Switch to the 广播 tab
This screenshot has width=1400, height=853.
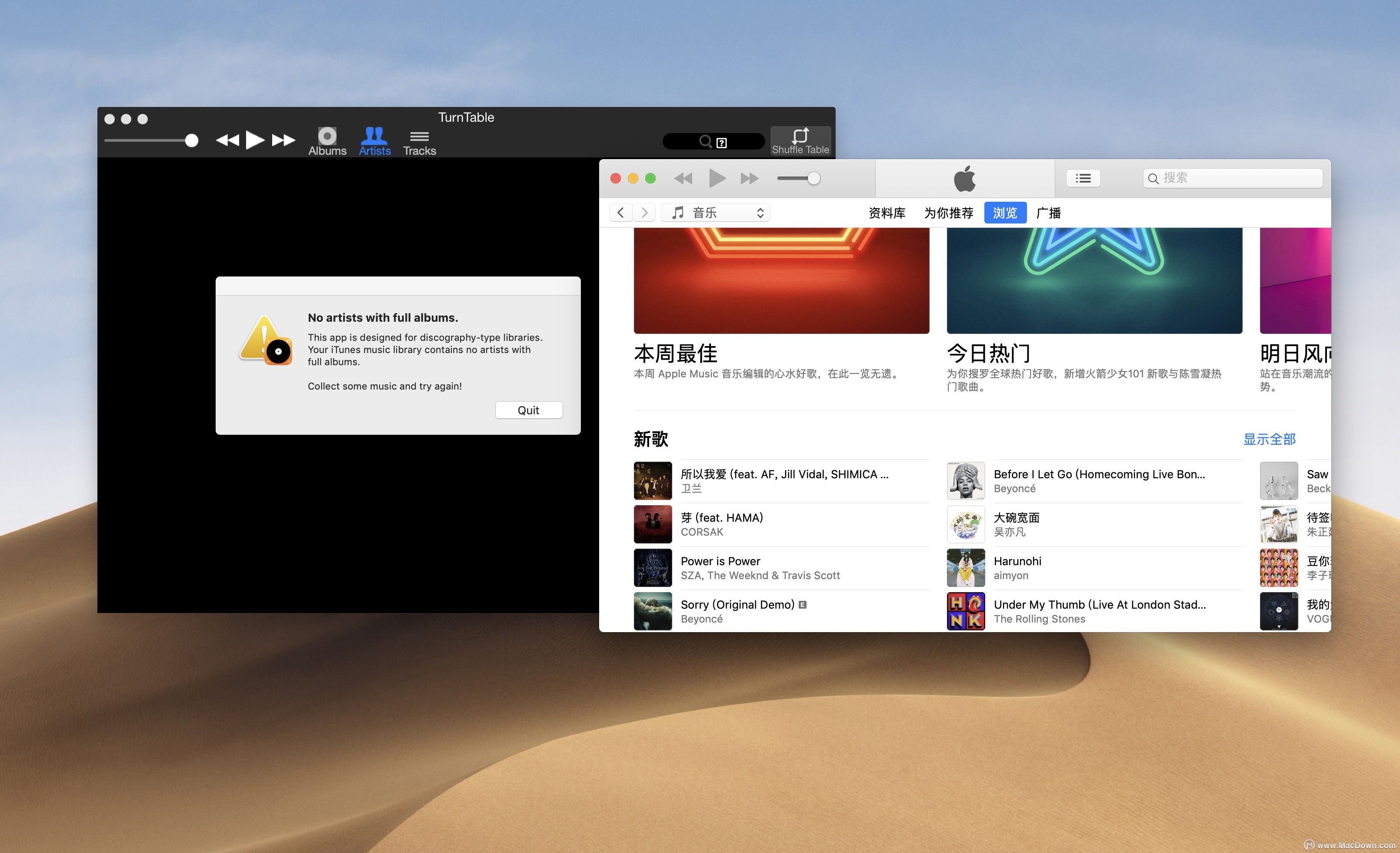[x=1048, y=213]
